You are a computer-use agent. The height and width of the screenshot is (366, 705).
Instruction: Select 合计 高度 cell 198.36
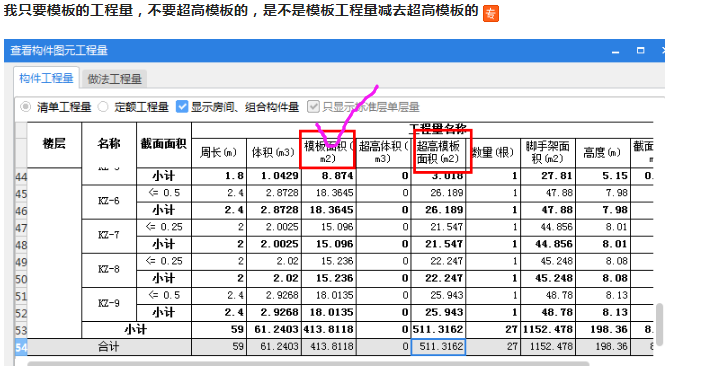click(603, 347)
